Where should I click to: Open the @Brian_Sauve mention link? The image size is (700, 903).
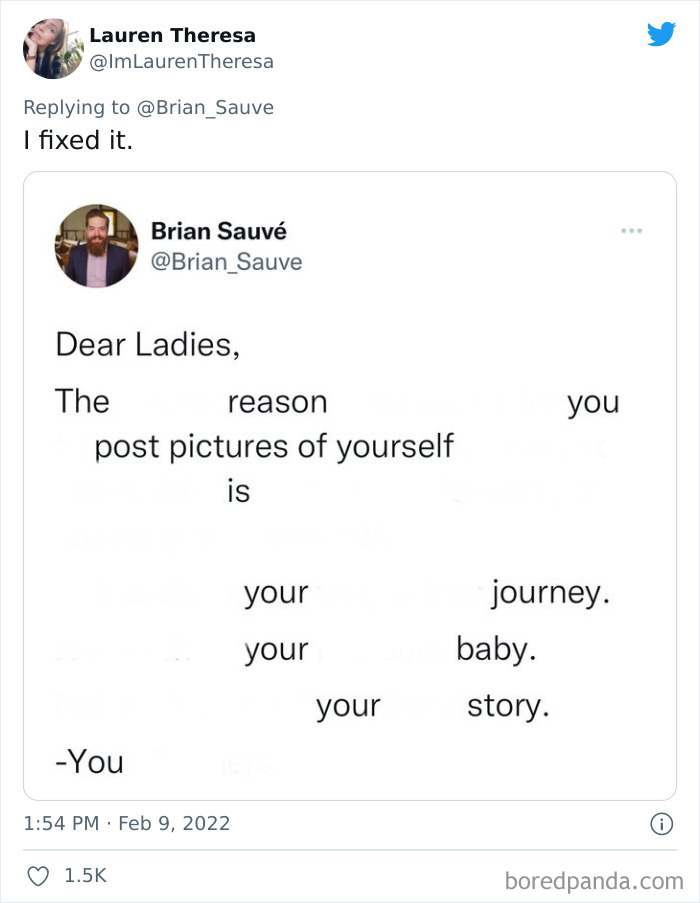point(207,107)
